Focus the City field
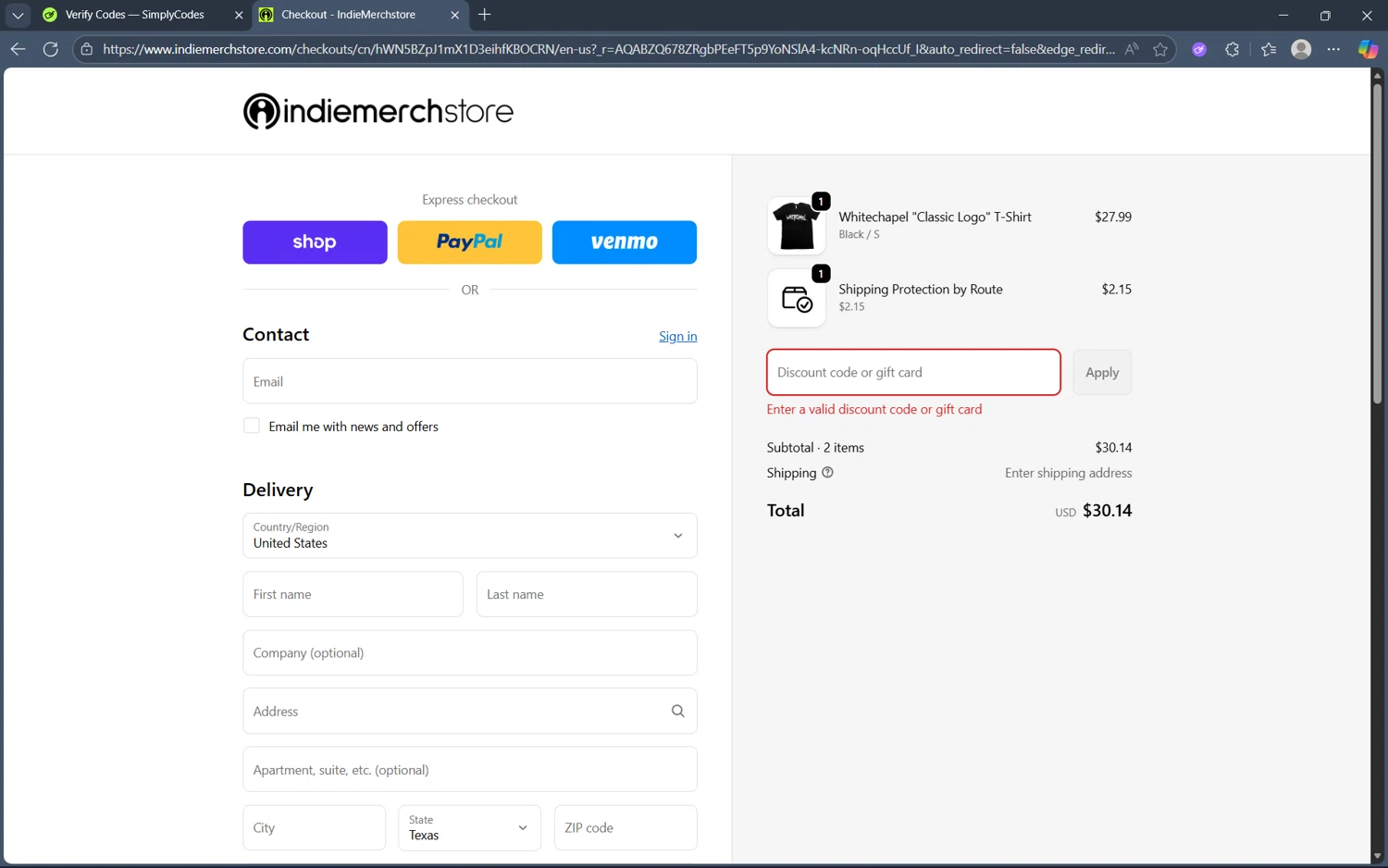This screenshot has height=868, width=1388. tap(314, 827)
